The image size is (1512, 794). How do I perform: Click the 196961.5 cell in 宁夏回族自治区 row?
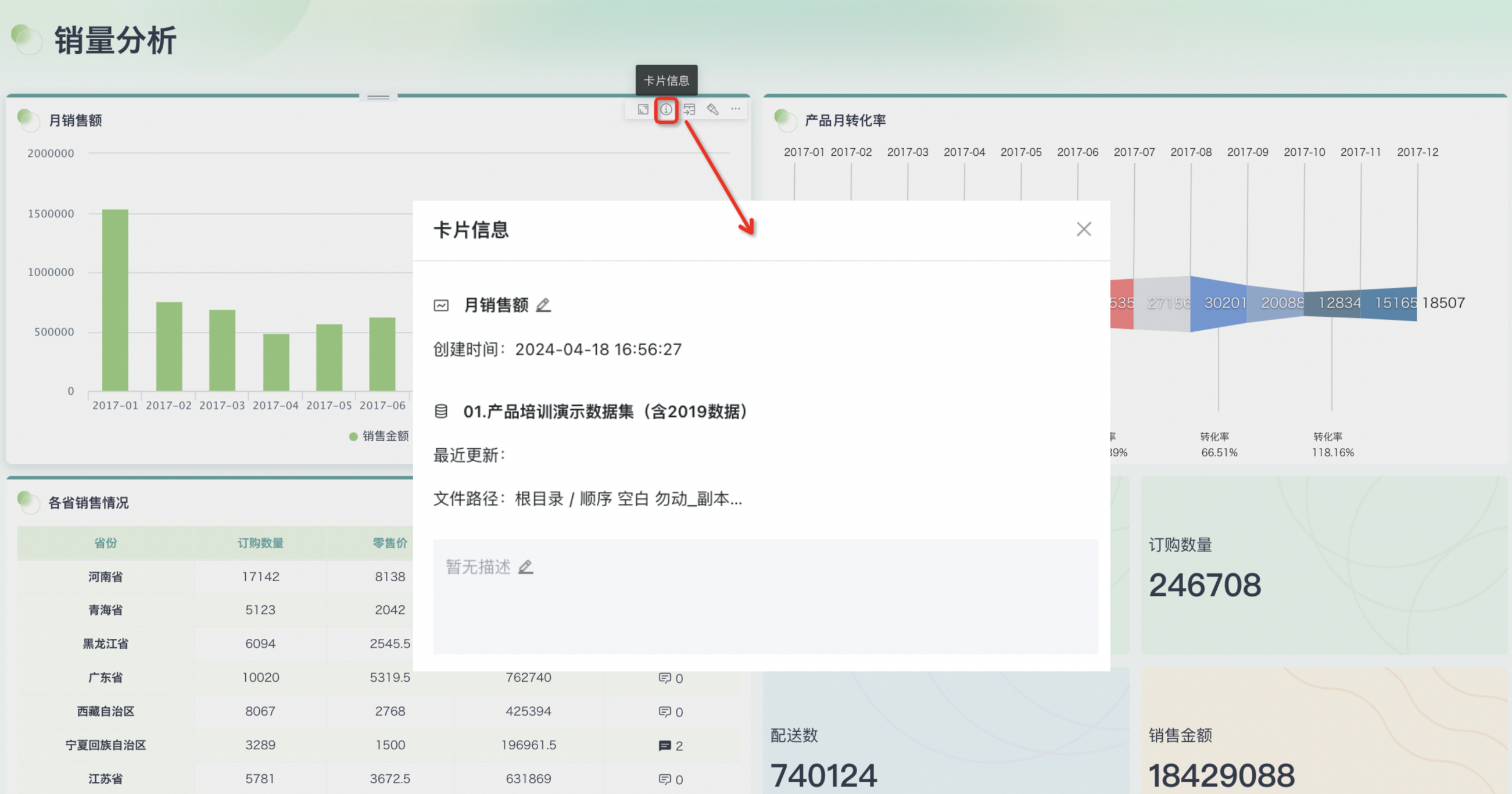(528, 745)
